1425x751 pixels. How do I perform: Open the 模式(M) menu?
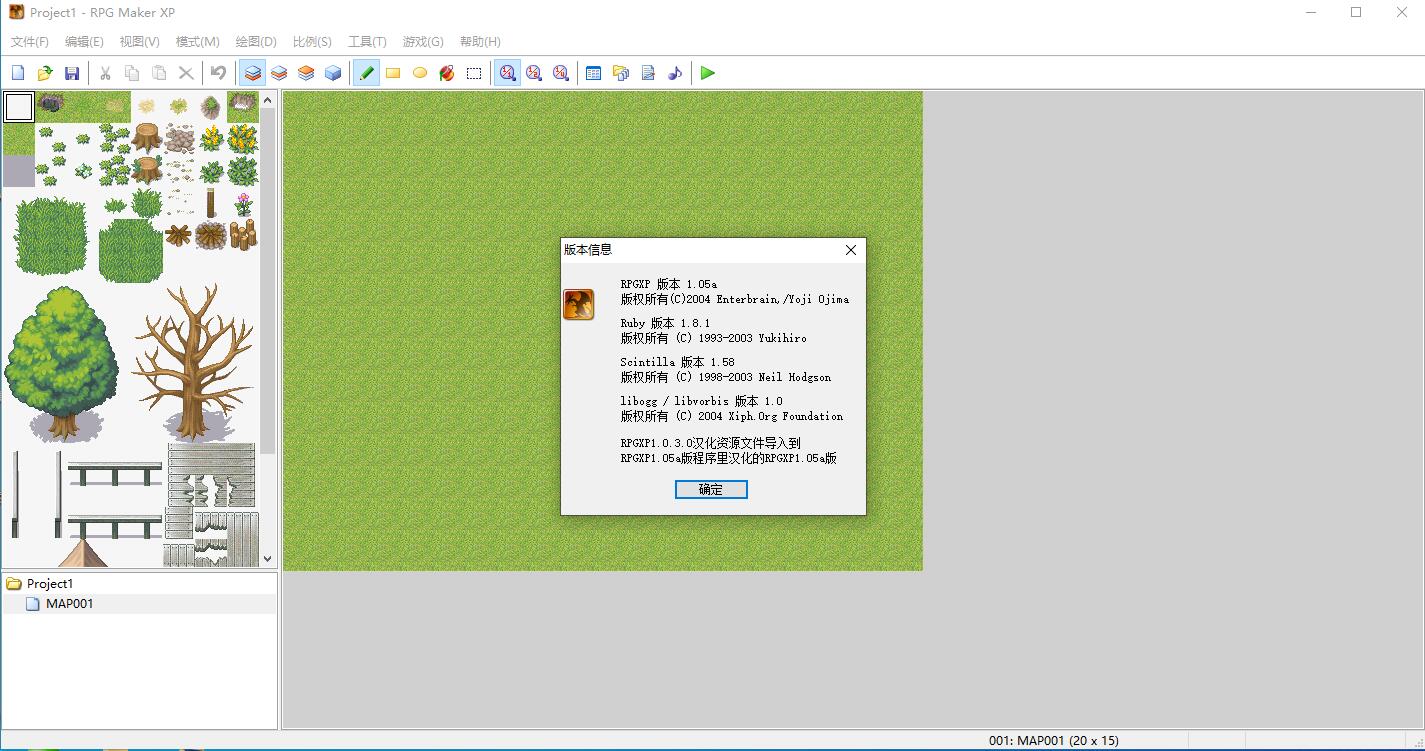tap(197, 42)
